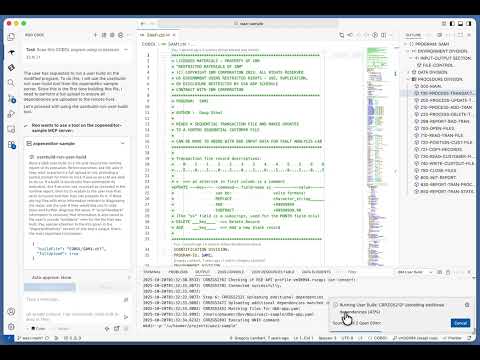Viewport: 480px width, 360px height.
Task: Clear output with the panel clear icon
Action: (440, 272)
